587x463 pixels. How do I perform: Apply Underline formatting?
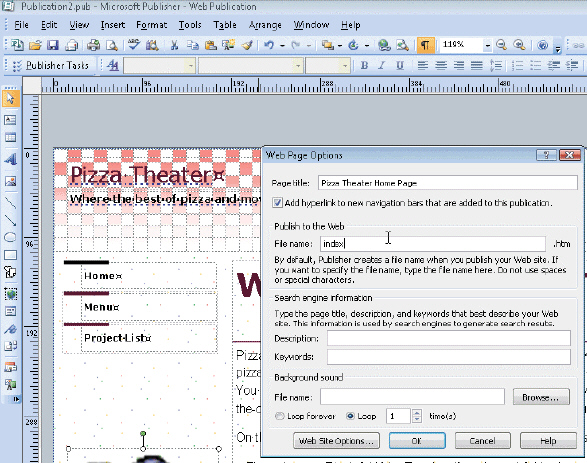pos(400,66)
